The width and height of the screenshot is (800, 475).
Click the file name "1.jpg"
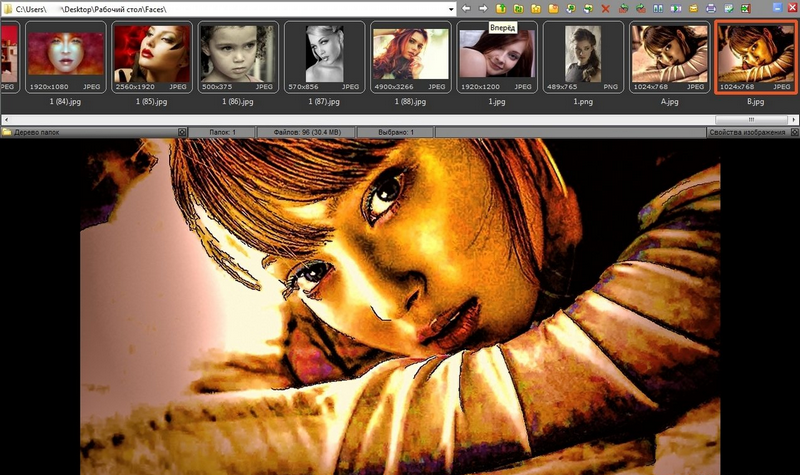(x=497, y=102)
